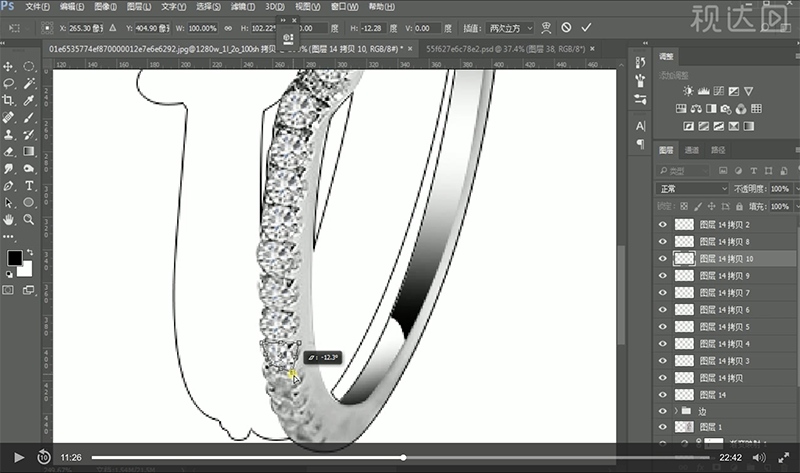Select the Hand tool

[8, 220]
